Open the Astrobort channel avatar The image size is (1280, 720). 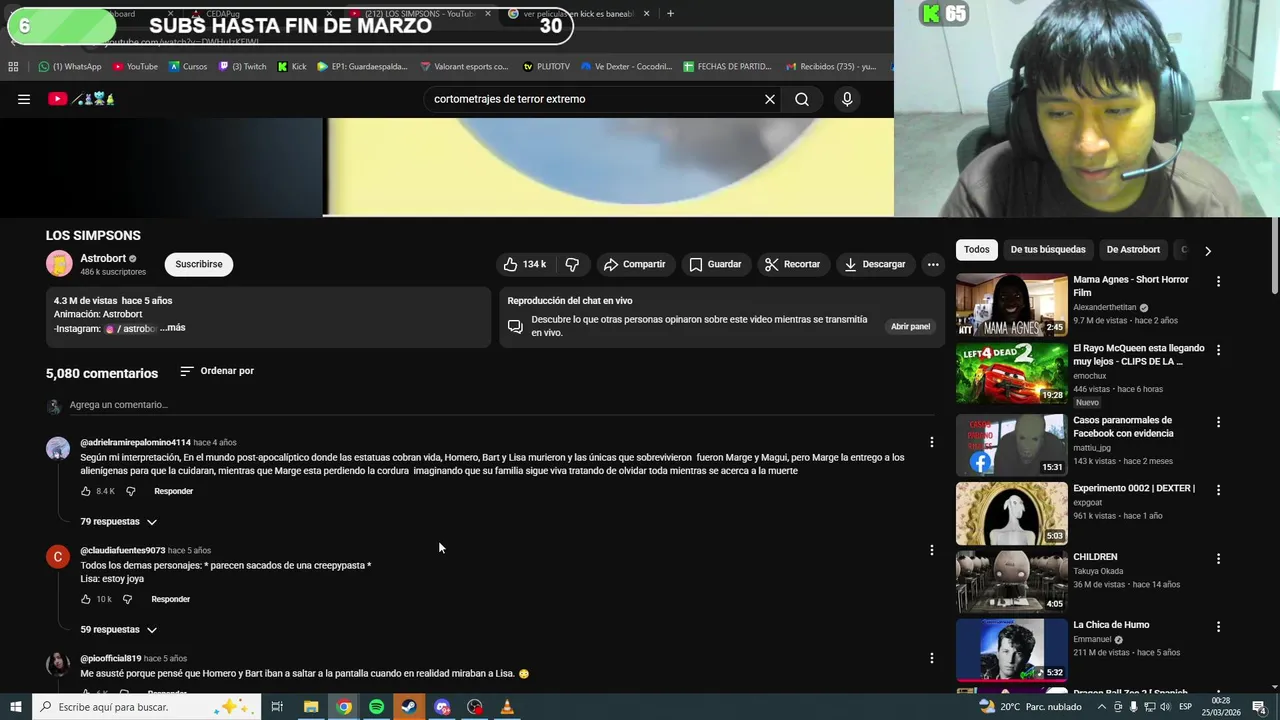tap(59, 264)
